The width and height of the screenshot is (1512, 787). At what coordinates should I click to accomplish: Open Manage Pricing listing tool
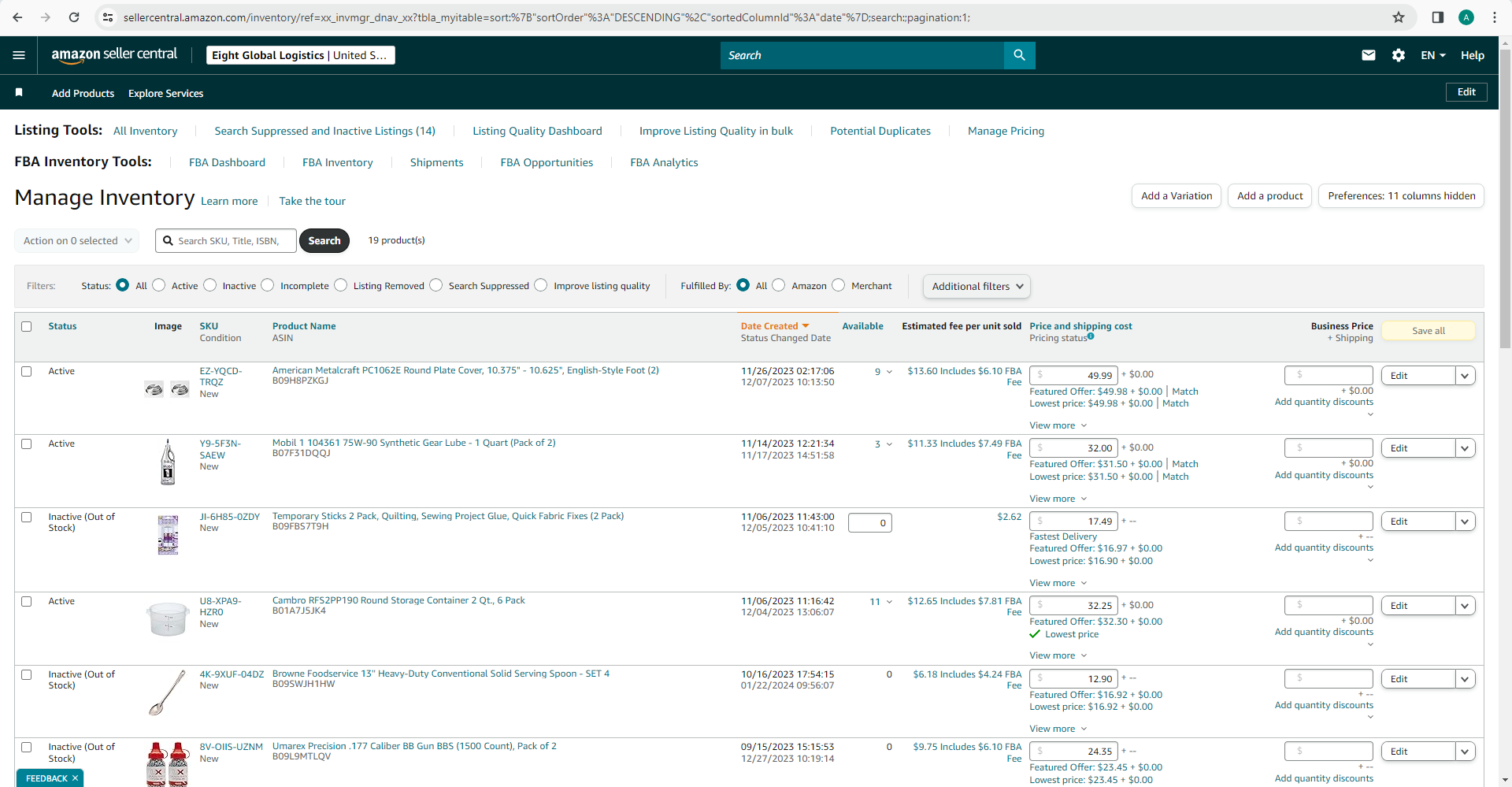click(1006, 131)
